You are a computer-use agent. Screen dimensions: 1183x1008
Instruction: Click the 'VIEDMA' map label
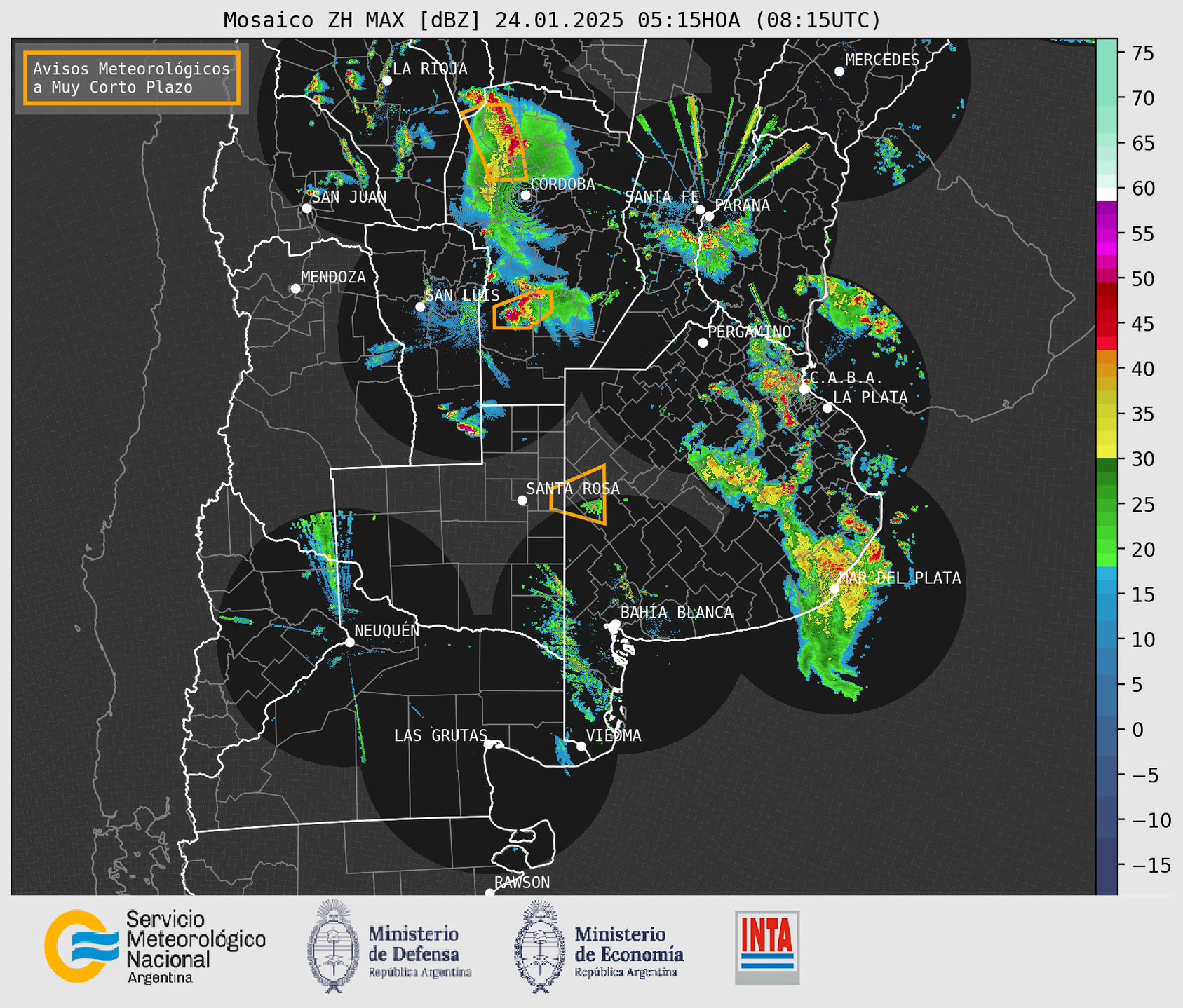tap(614, 735)
